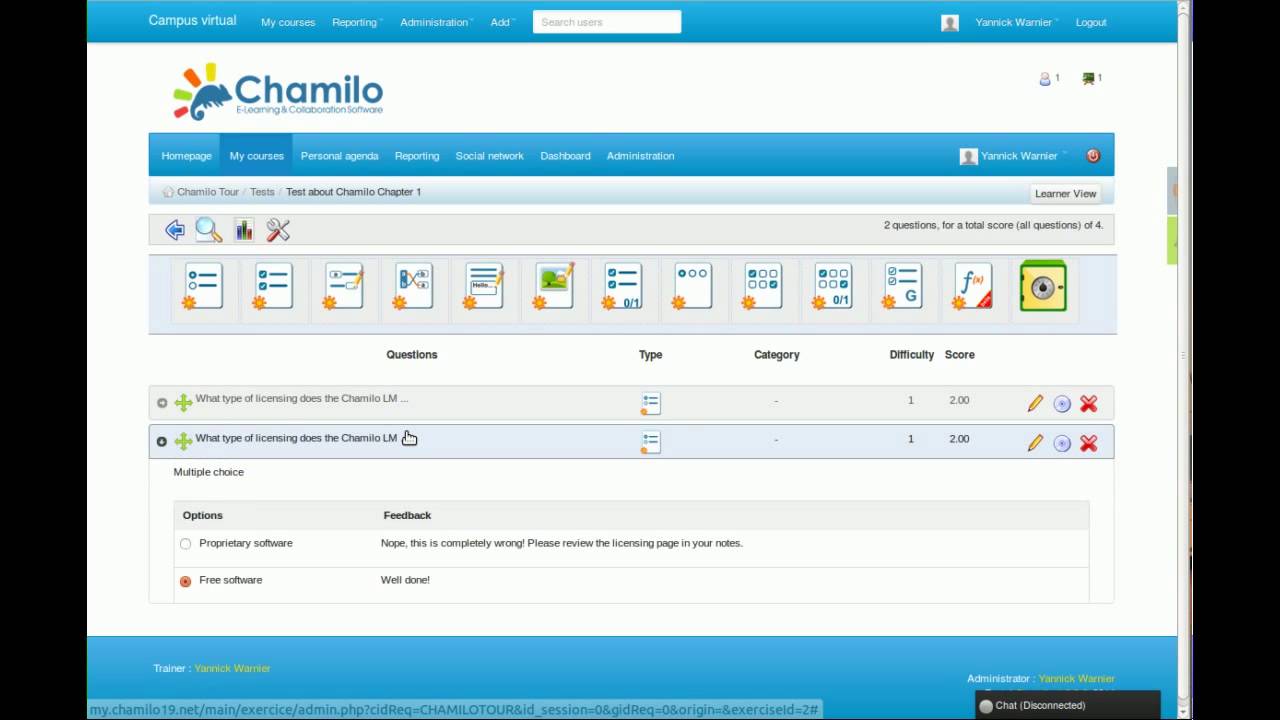This screenshot has height=720, width=1280.
Task: Click the user avatar in top bar
Action: tap(950, 23)
